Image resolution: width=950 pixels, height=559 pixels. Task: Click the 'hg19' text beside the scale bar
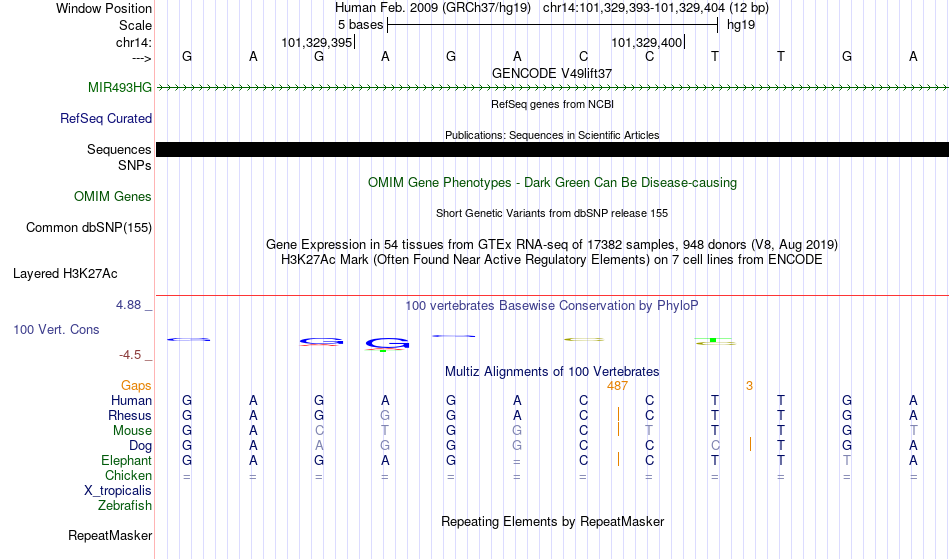[741, 25]
